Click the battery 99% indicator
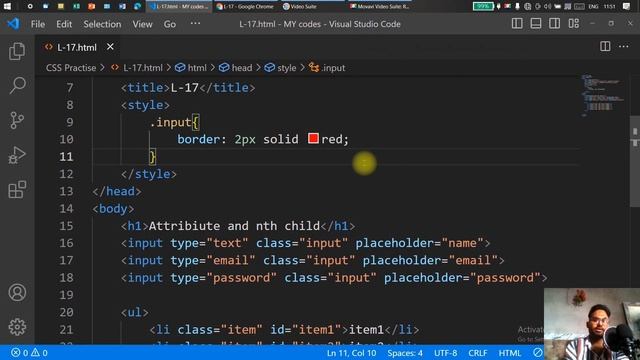 (483, 6)
